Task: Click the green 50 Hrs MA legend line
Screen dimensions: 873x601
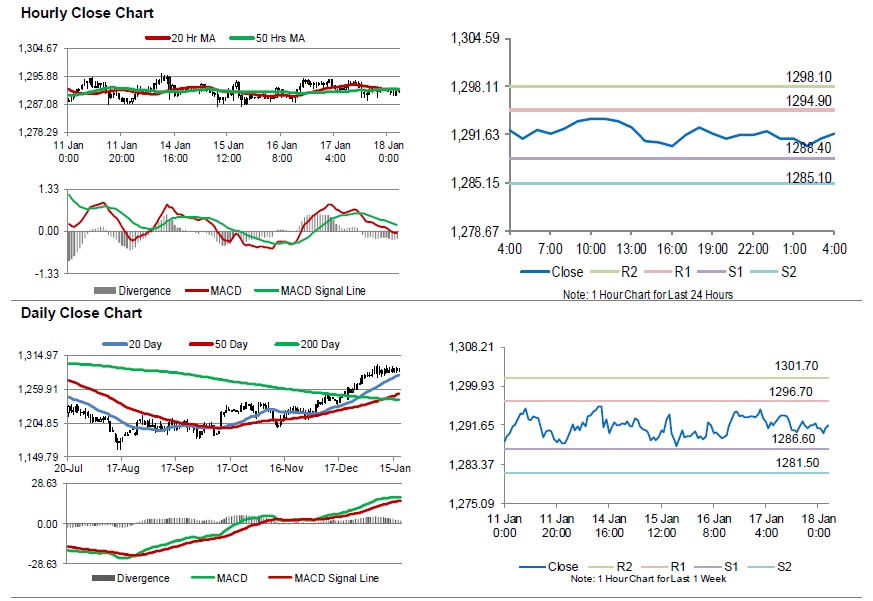Action: click(x=242, y=38)
